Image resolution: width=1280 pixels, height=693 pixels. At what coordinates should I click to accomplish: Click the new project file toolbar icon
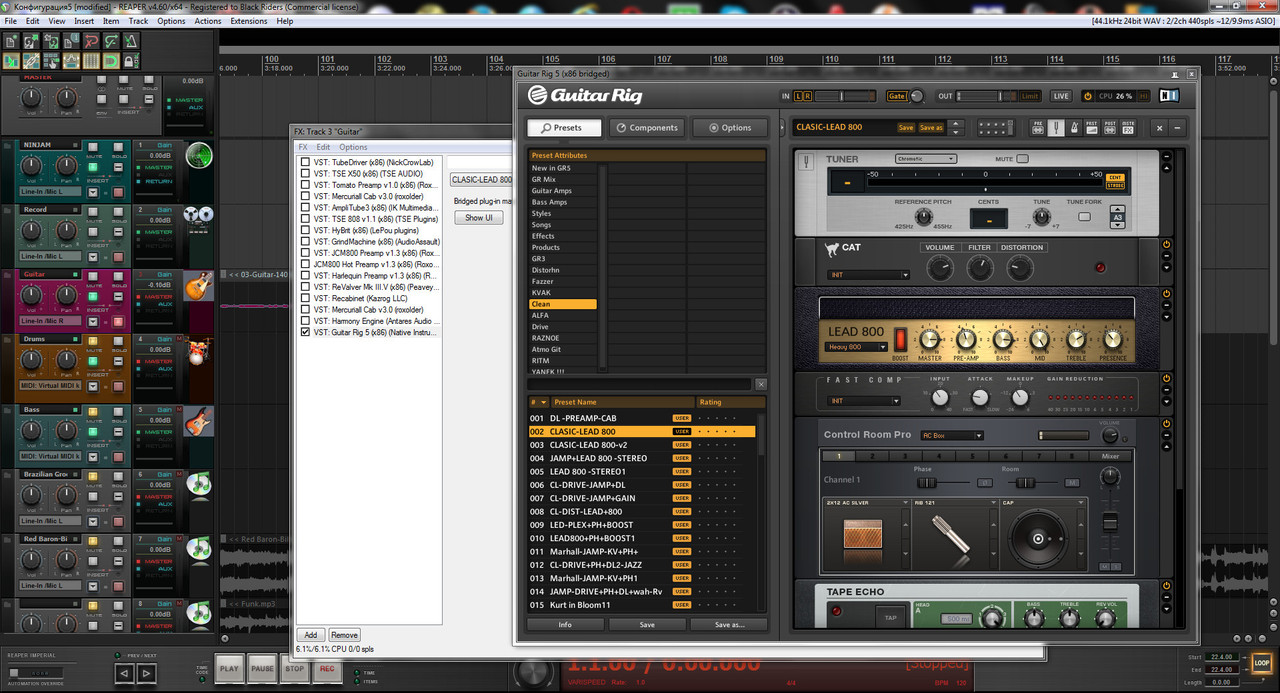12,41
